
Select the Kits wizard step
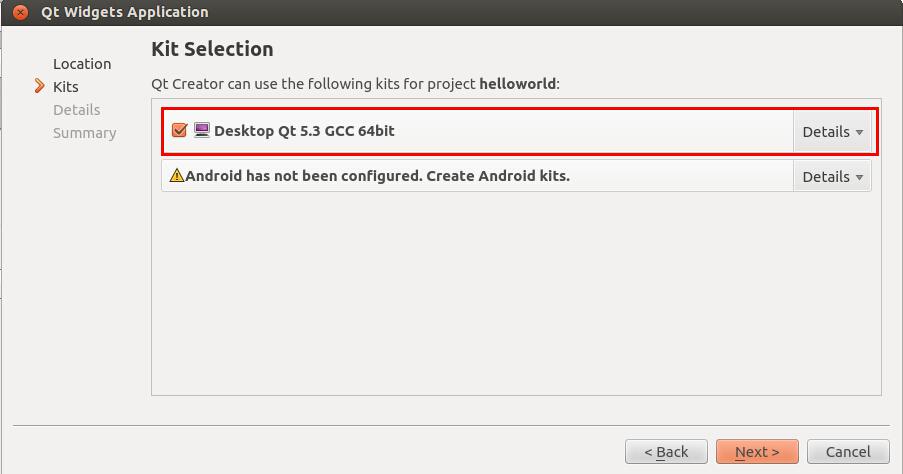[66, 87]
